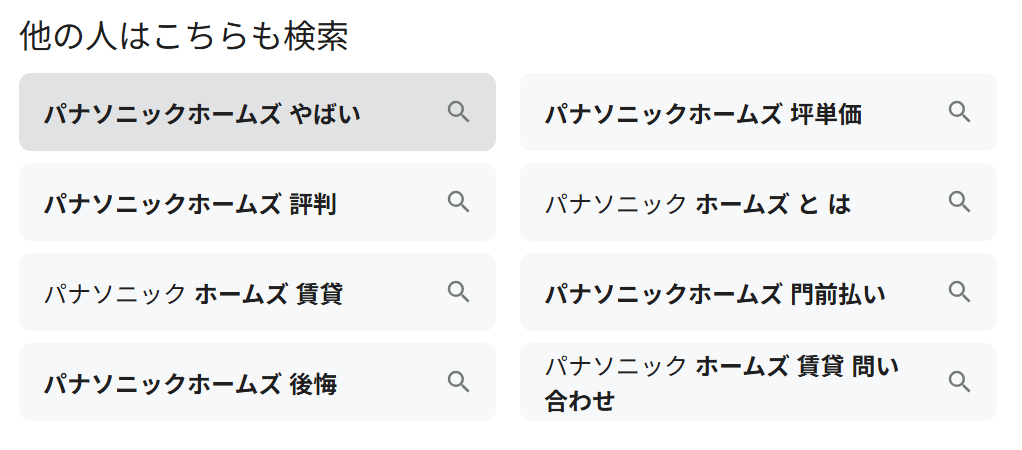Click search icon beside 賃貸 問い合わせ suggestion

click(959, 382)
